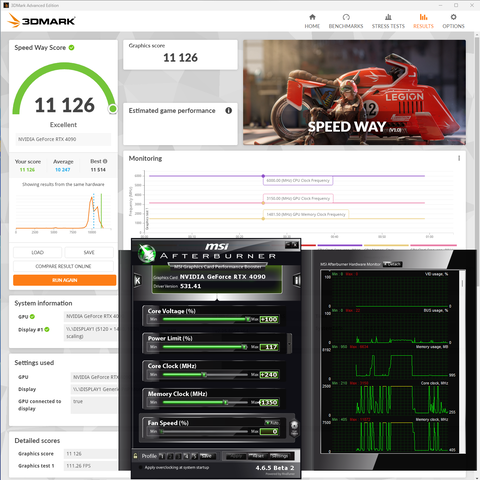480x480 pixels.
Task: Minimize the MSI Afterburner window
Action: [288, 245]
